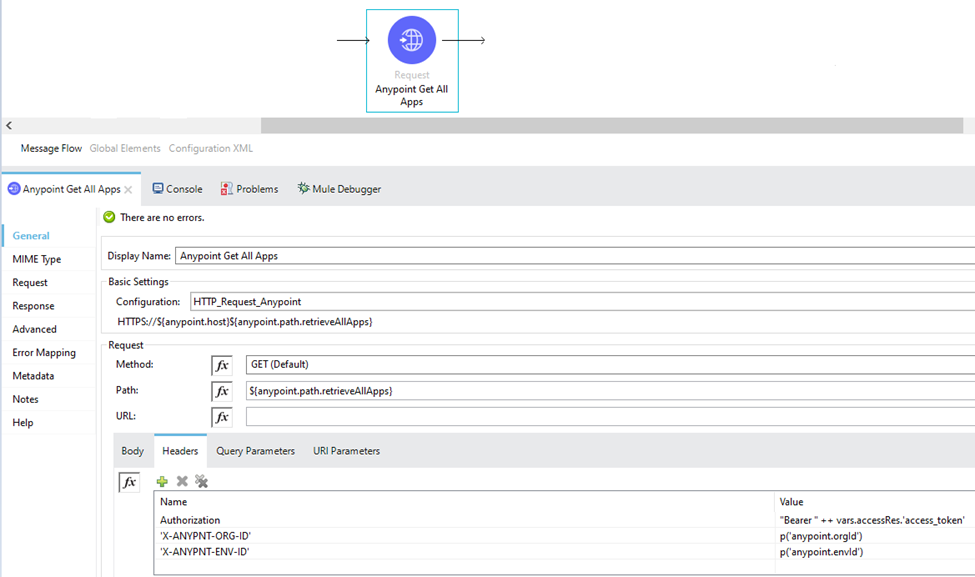
Task: Select the Request section in sidebar
Action: click(30, 282)
